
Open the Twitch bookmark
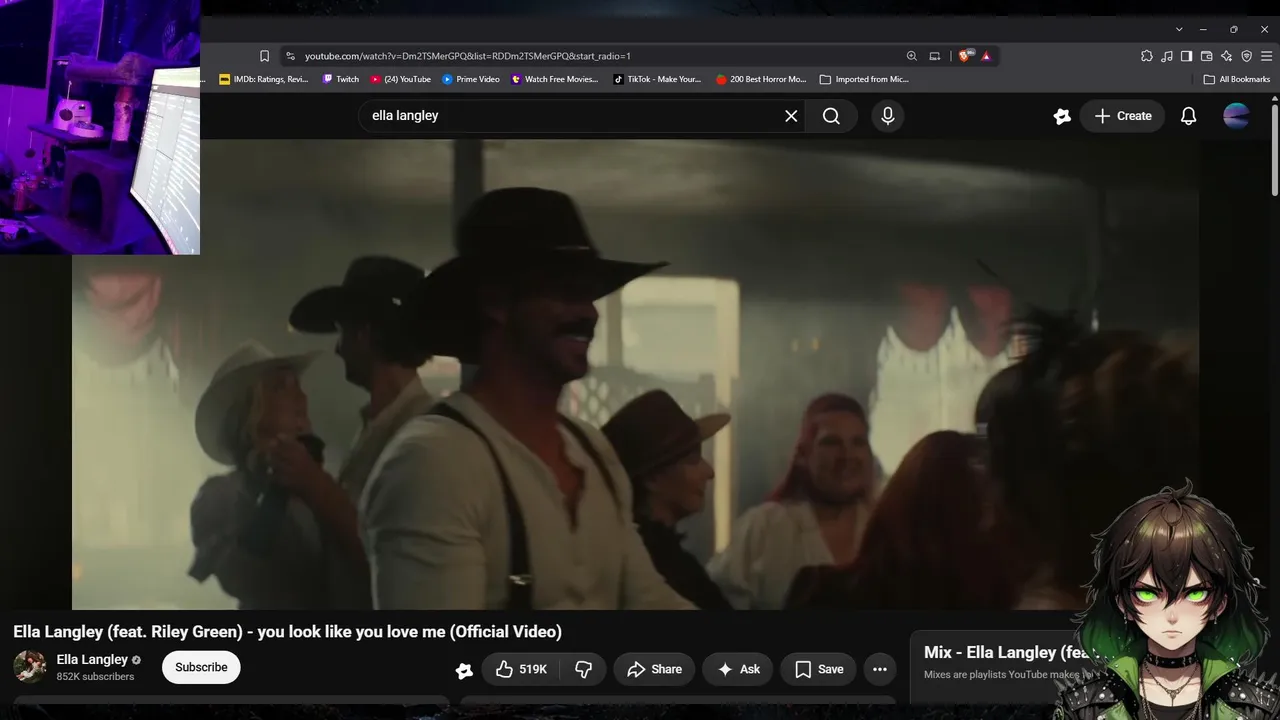[341, 79]
